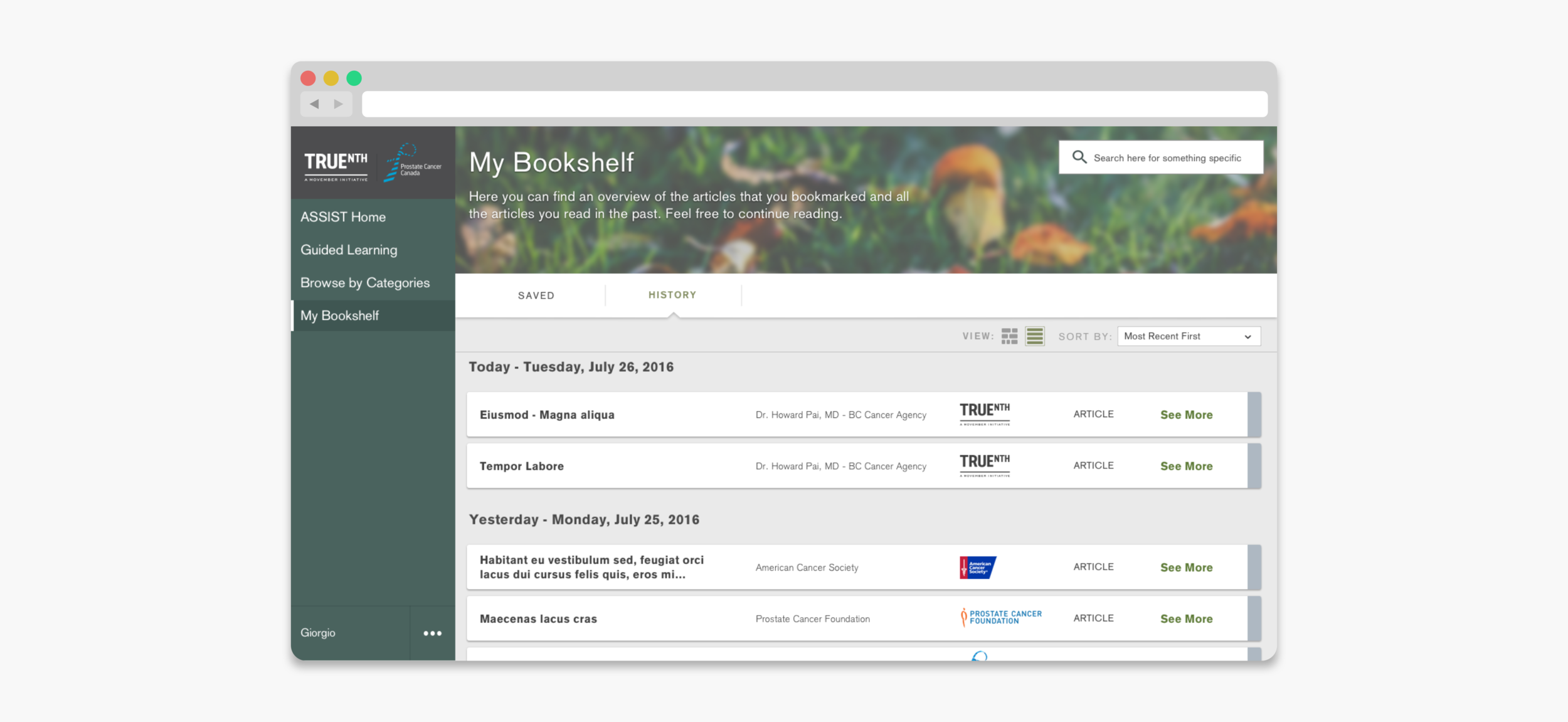This screenshot has height=722, width=1568.
Task: Click the Prostate Cancer Canada logo
Action: click(x=411, y=163)
